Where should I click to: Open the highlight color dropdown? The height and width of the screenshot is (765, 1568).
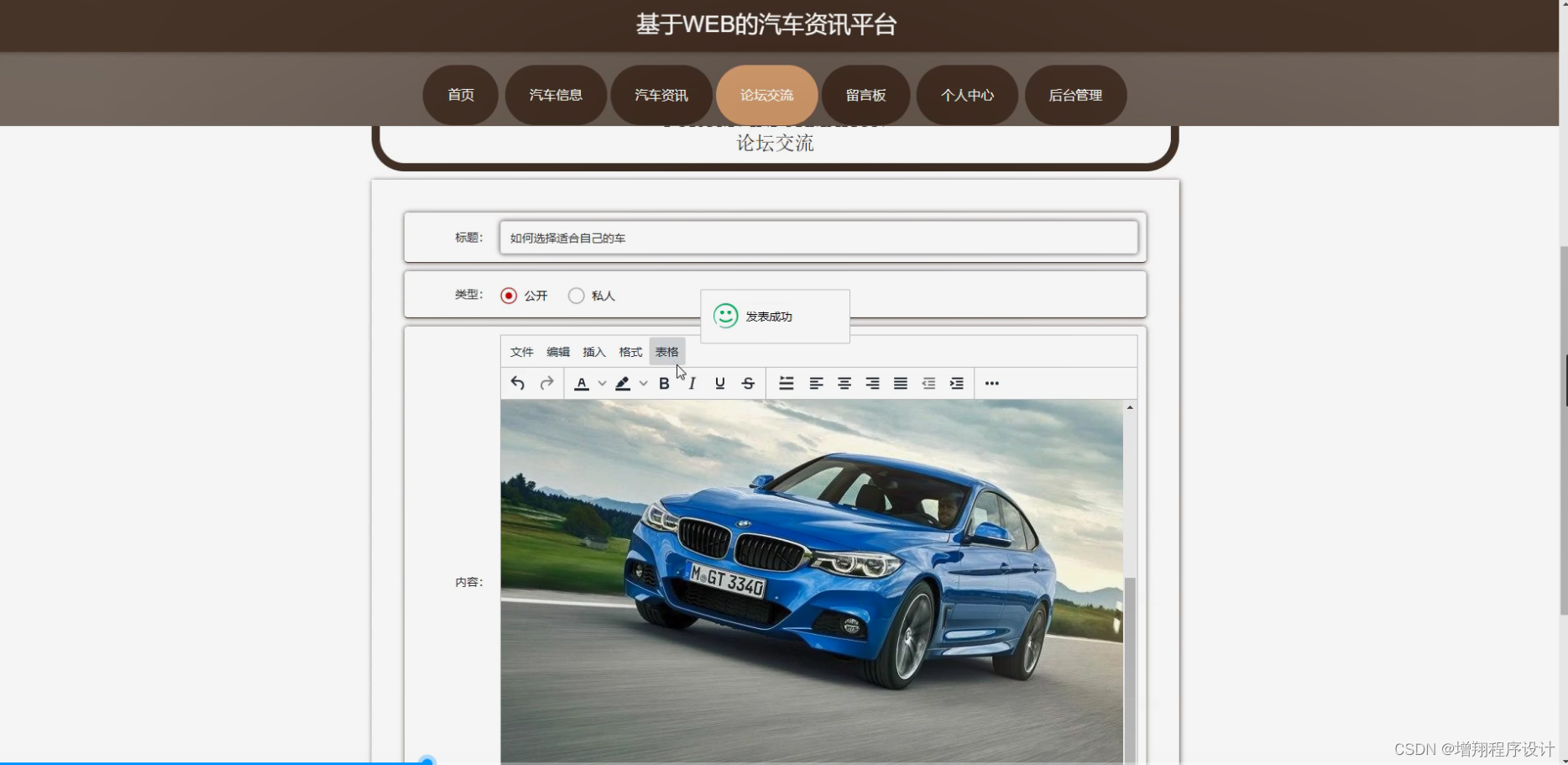point(644,383)
